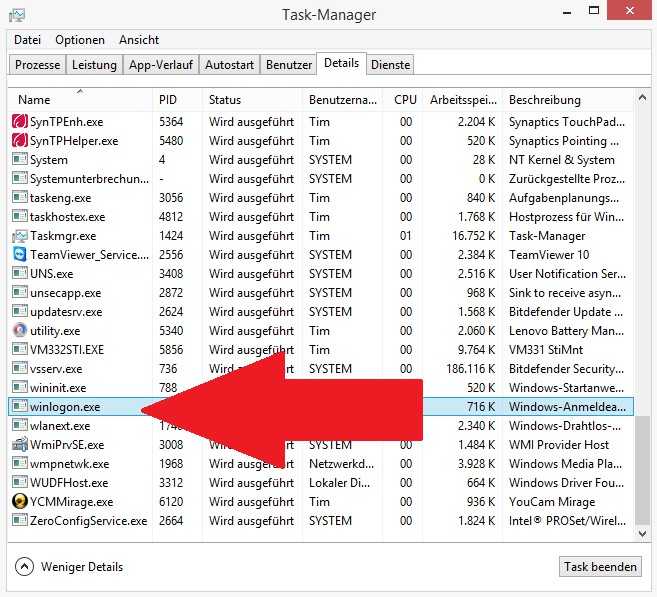657x597 pixels.
Task: Open the Ansicht menu
Action: (x=139, y=40)
